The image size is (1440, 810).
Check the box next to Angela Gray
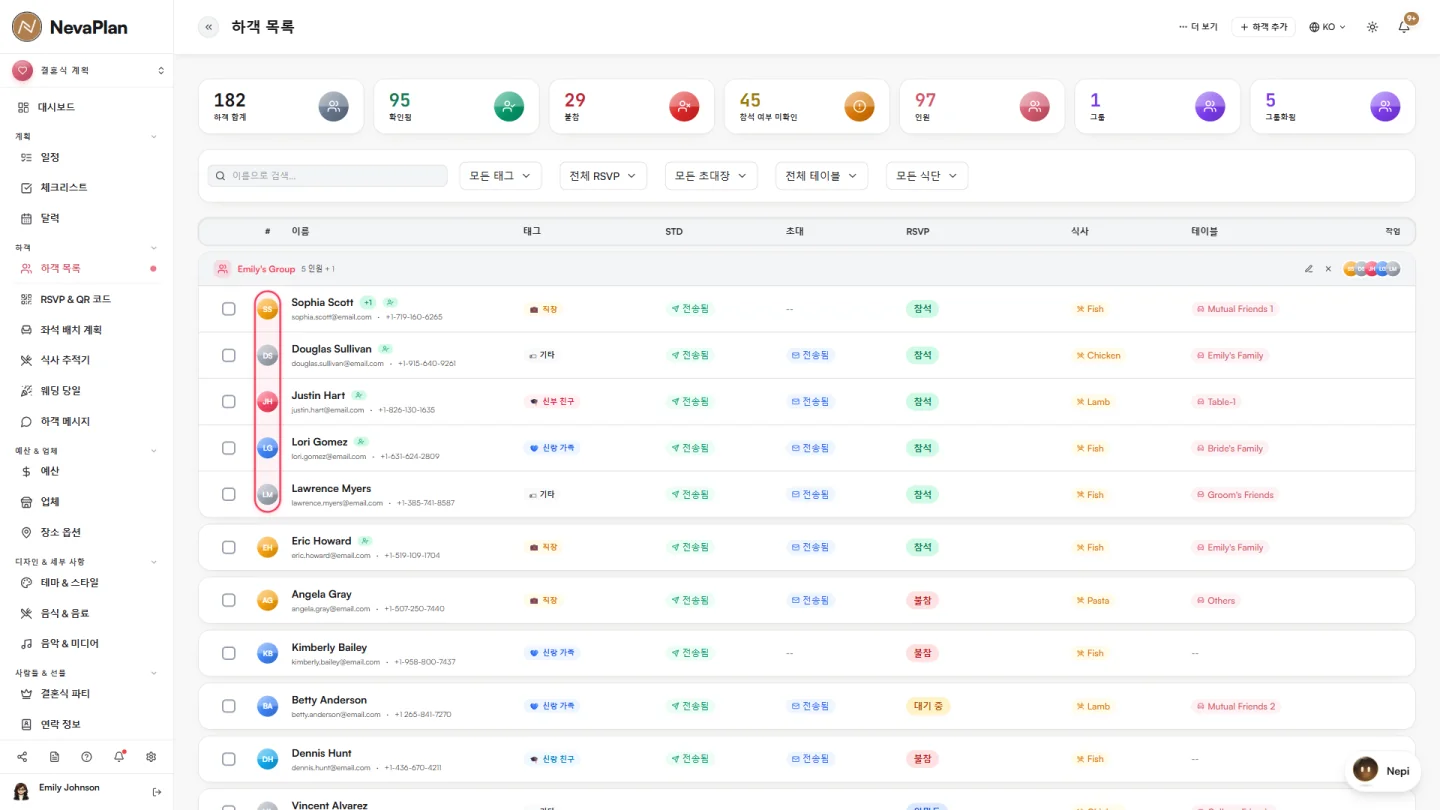pos(229,600)
